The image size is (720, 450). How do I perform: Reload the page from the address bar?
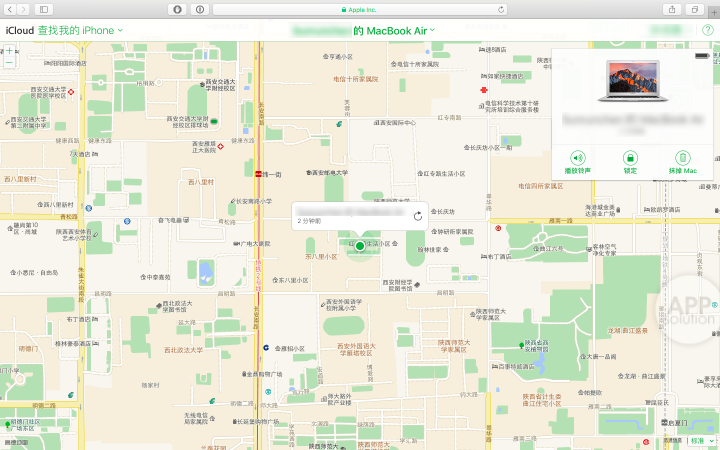pyautogui.click(x=501, y=9)
